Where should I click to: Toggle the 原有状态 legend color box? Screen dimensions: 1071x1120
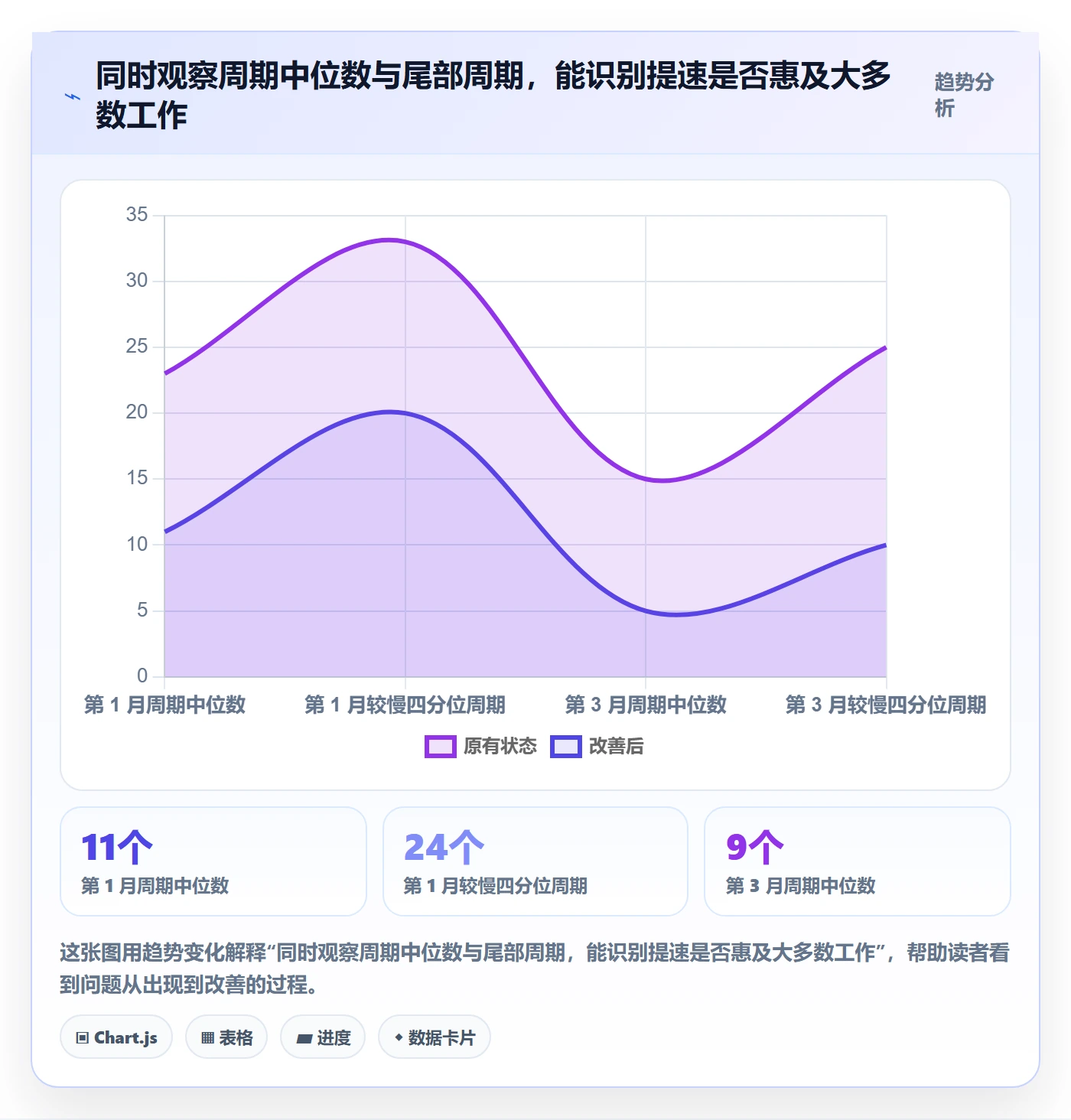(441, 746)
